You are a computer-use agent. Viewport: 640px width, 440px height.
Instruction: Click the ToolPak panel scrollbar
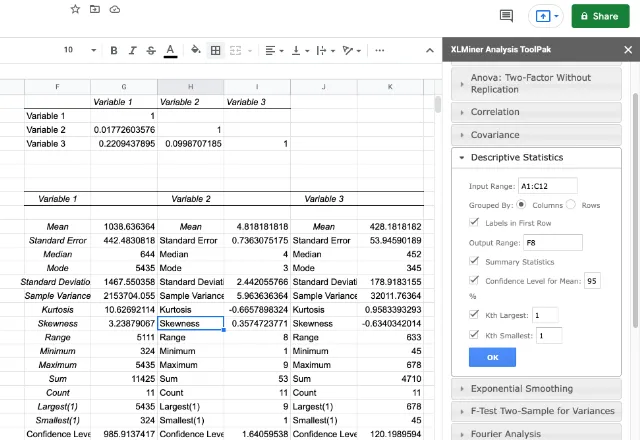pos(636,210)
